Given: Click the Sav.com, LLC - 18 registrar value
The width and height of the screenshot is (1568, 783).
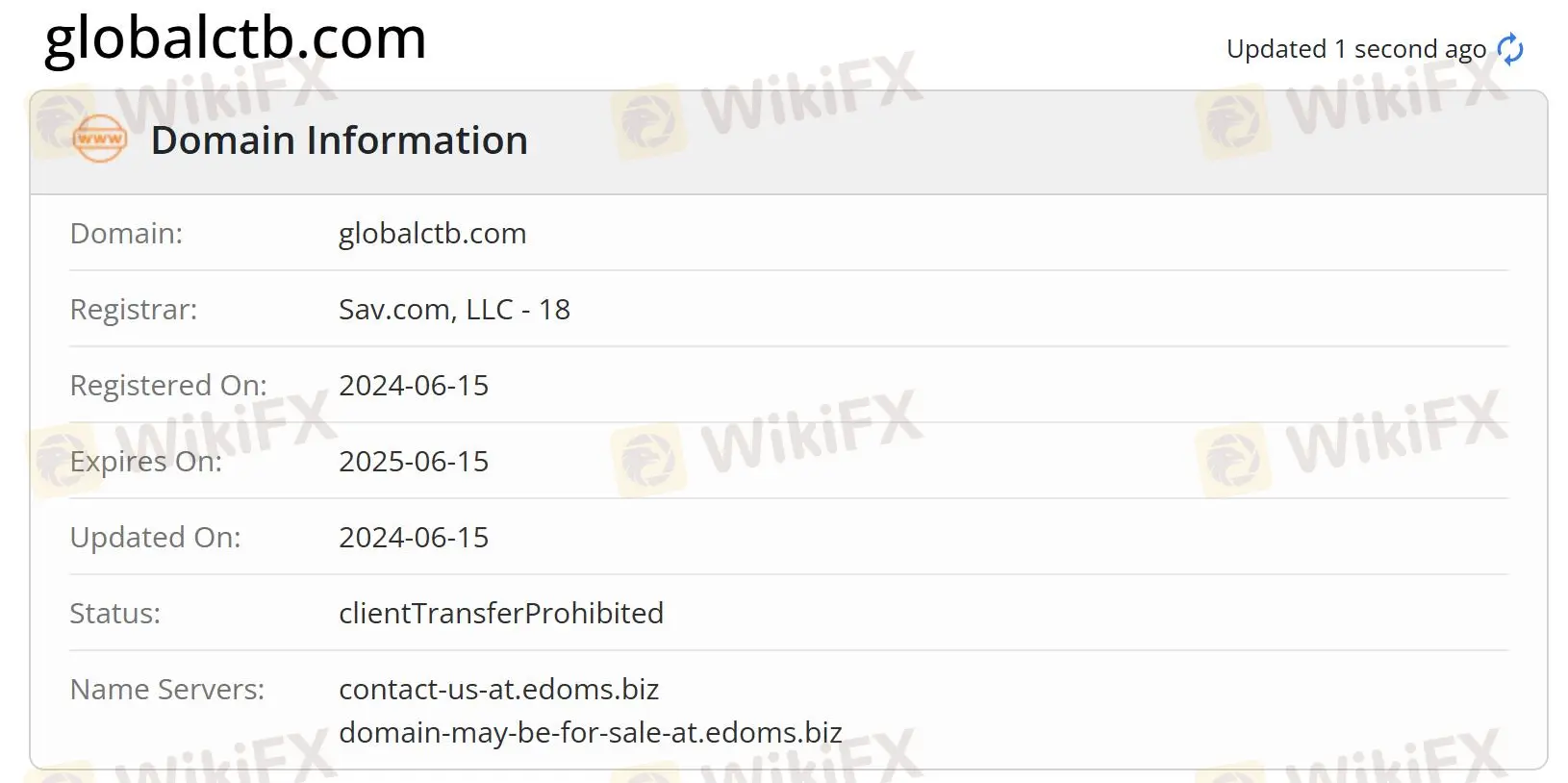Looking at the screenshot, I should pos(454,310).
